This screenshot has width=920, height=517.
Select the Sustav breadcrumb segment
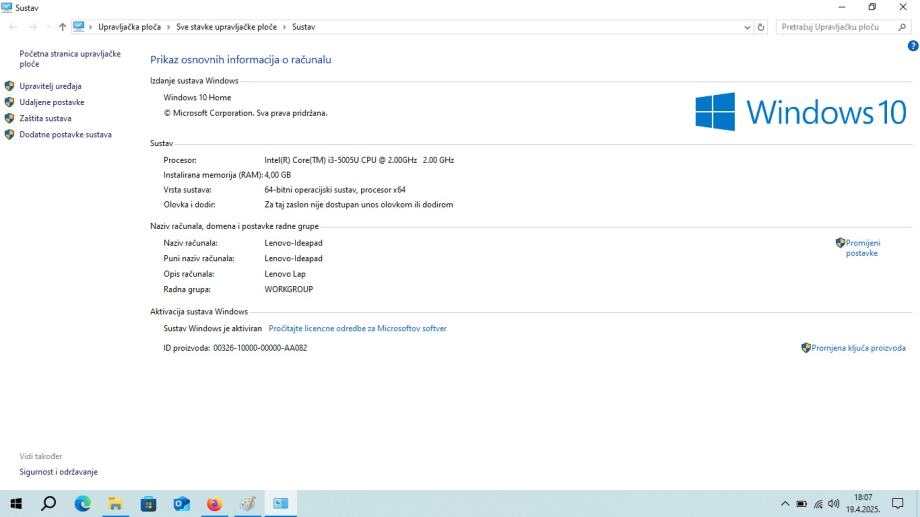coord(303,27)
